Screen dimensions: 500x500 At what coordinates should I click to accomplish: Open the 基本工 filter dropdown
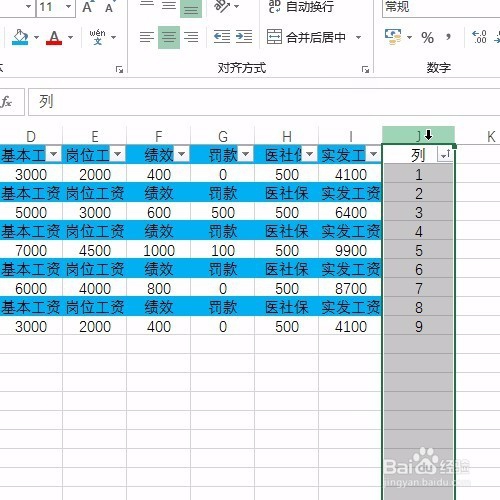point(53,154)
